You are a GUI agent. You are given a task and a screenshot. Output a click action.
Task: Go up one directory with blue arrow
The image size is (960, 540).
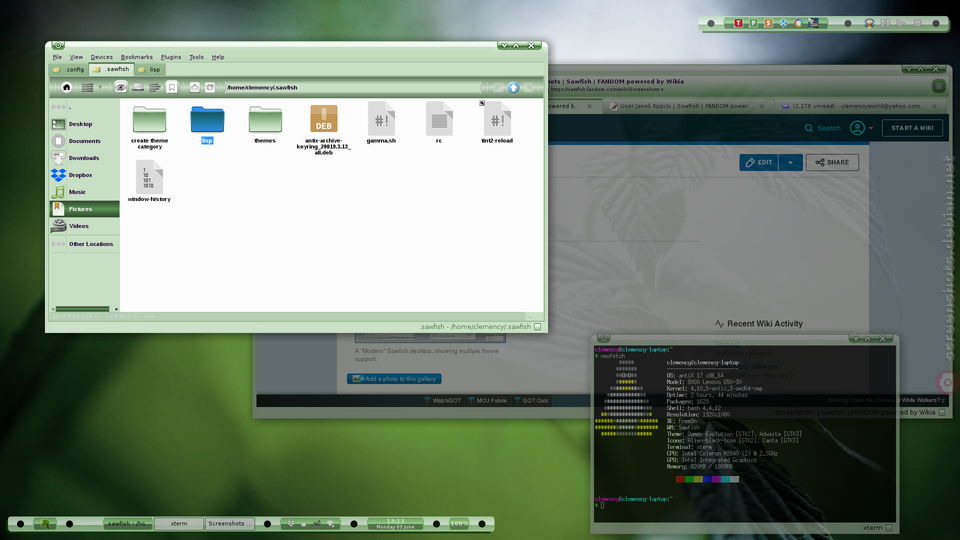click(513, 88)
